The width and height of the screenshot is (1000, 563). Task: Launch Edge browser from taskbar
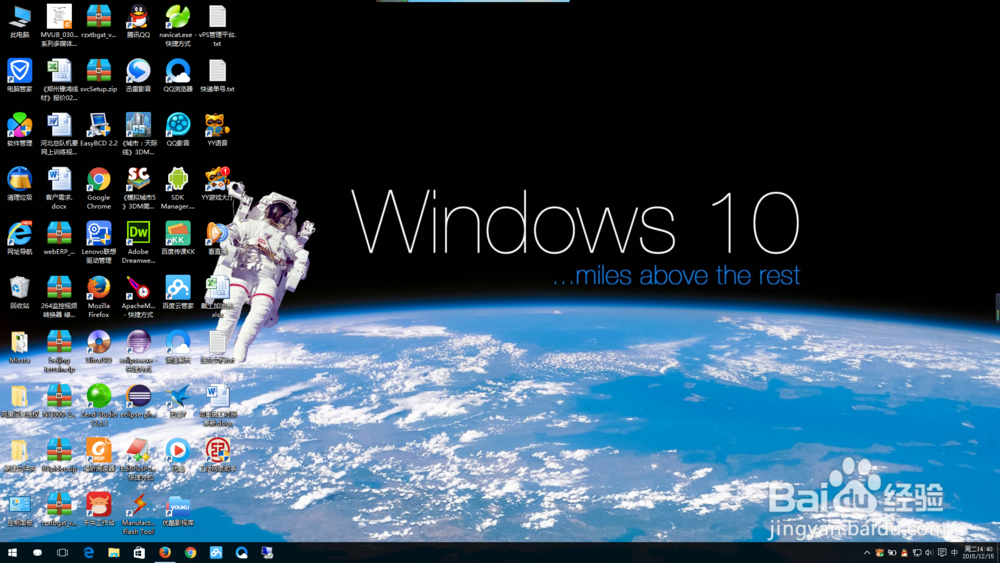pos(88,553)
